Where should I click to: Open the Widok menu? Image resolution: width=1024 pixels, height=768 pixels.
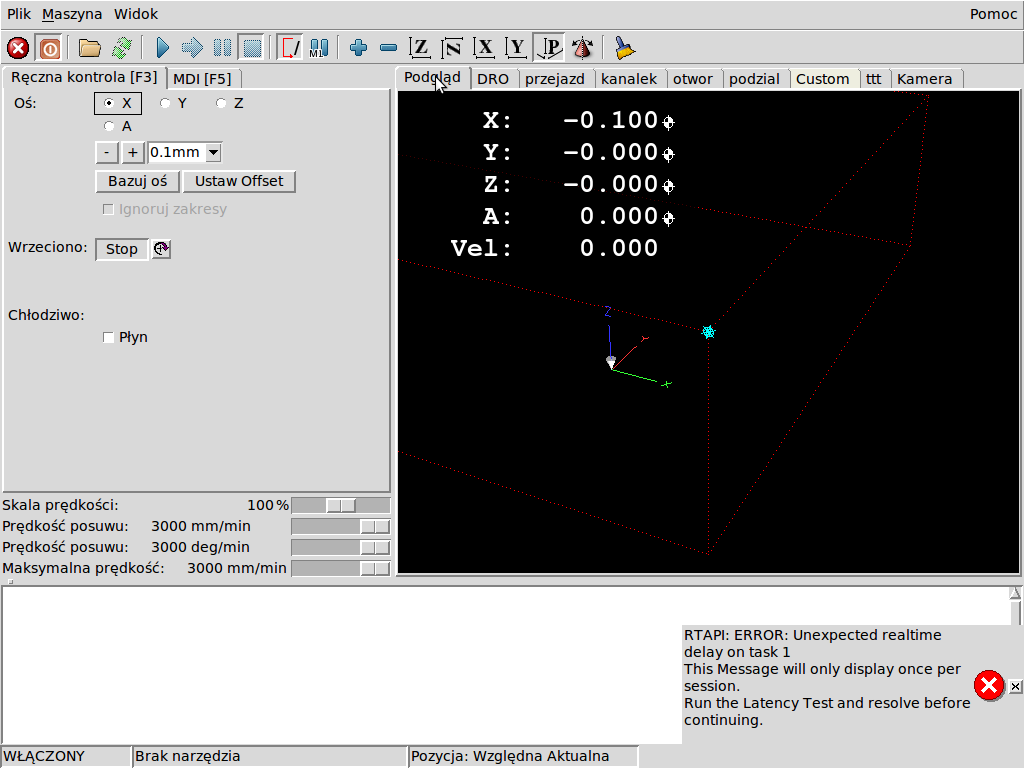tap(136, 14)
